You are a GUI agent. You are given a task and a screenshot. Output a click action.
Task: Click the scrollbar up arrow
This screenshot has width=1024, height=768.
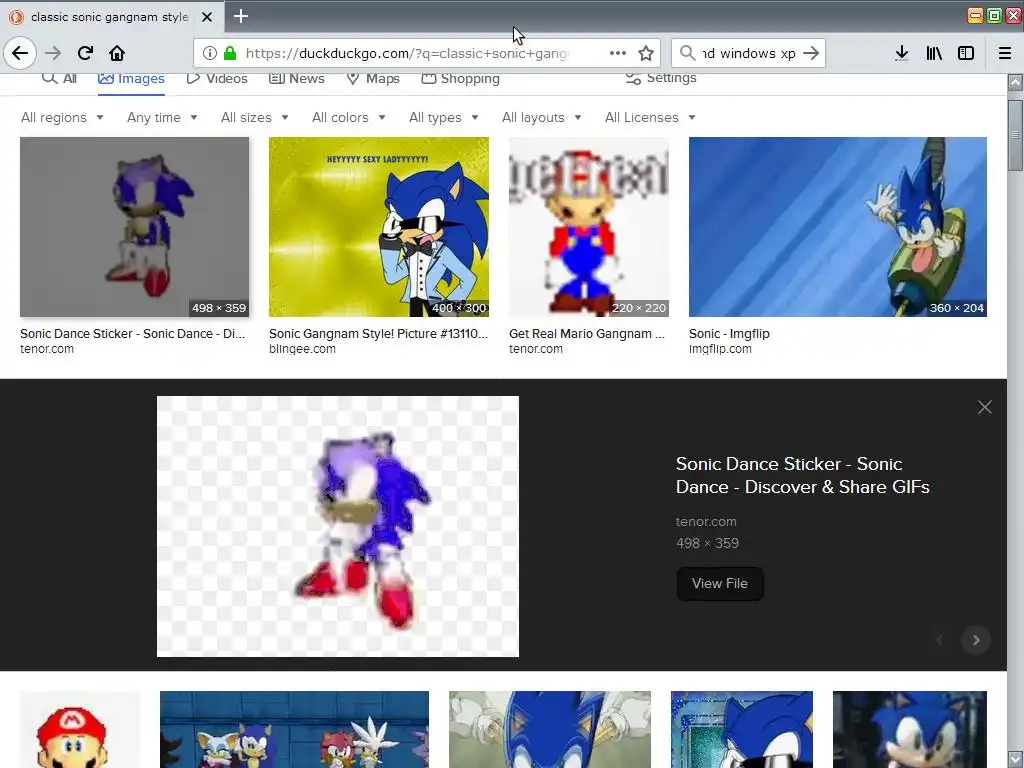(1015, 82)
